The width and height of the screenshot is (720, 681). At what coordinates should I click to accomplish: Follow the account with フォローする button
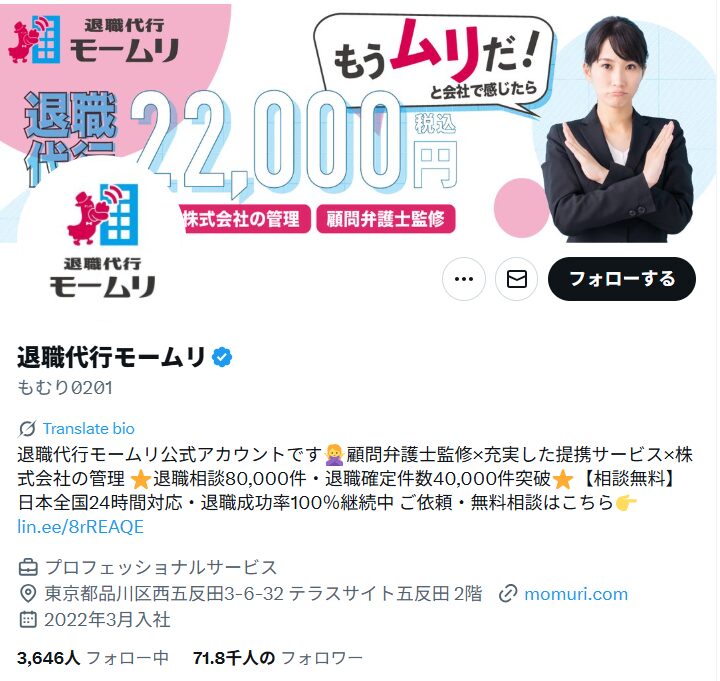[x=622, y=279]
